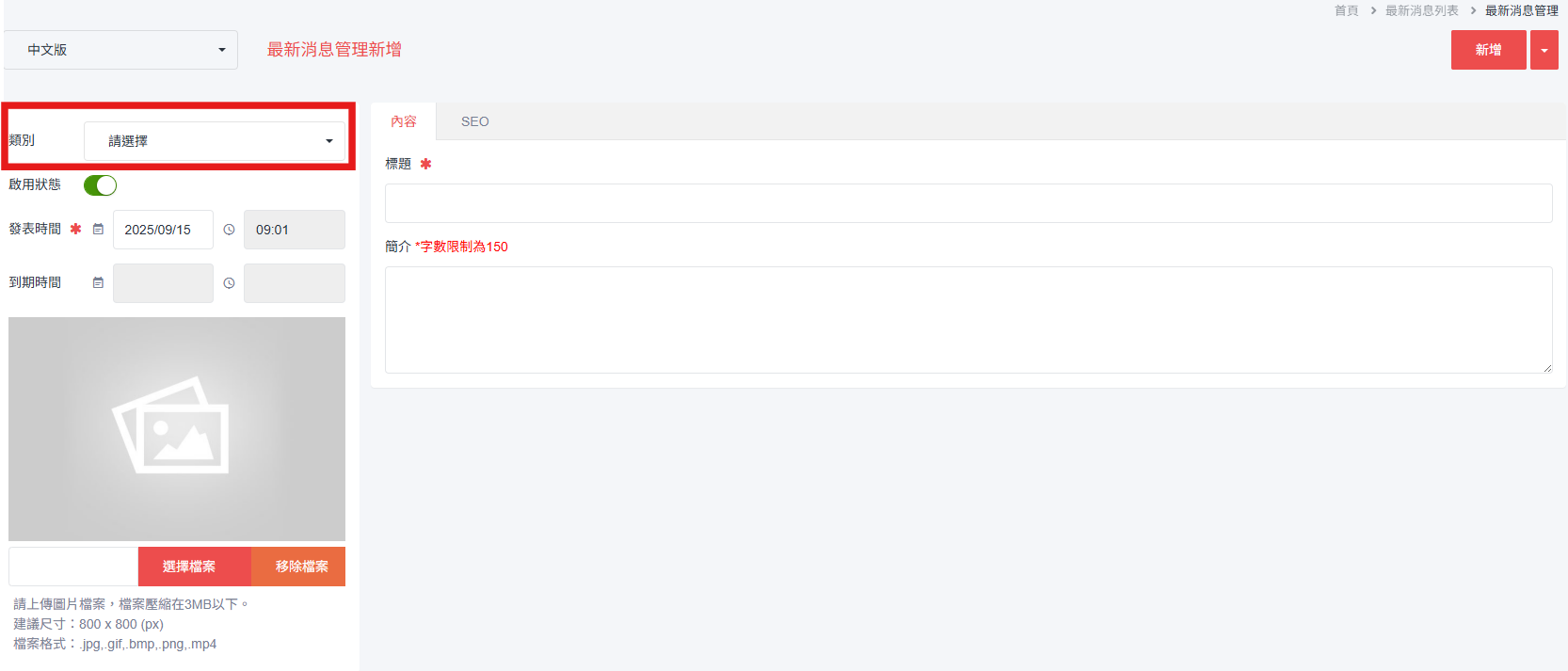Click calendar icon for 到期時間
The image size is (1568, 671).
(98, 283)
